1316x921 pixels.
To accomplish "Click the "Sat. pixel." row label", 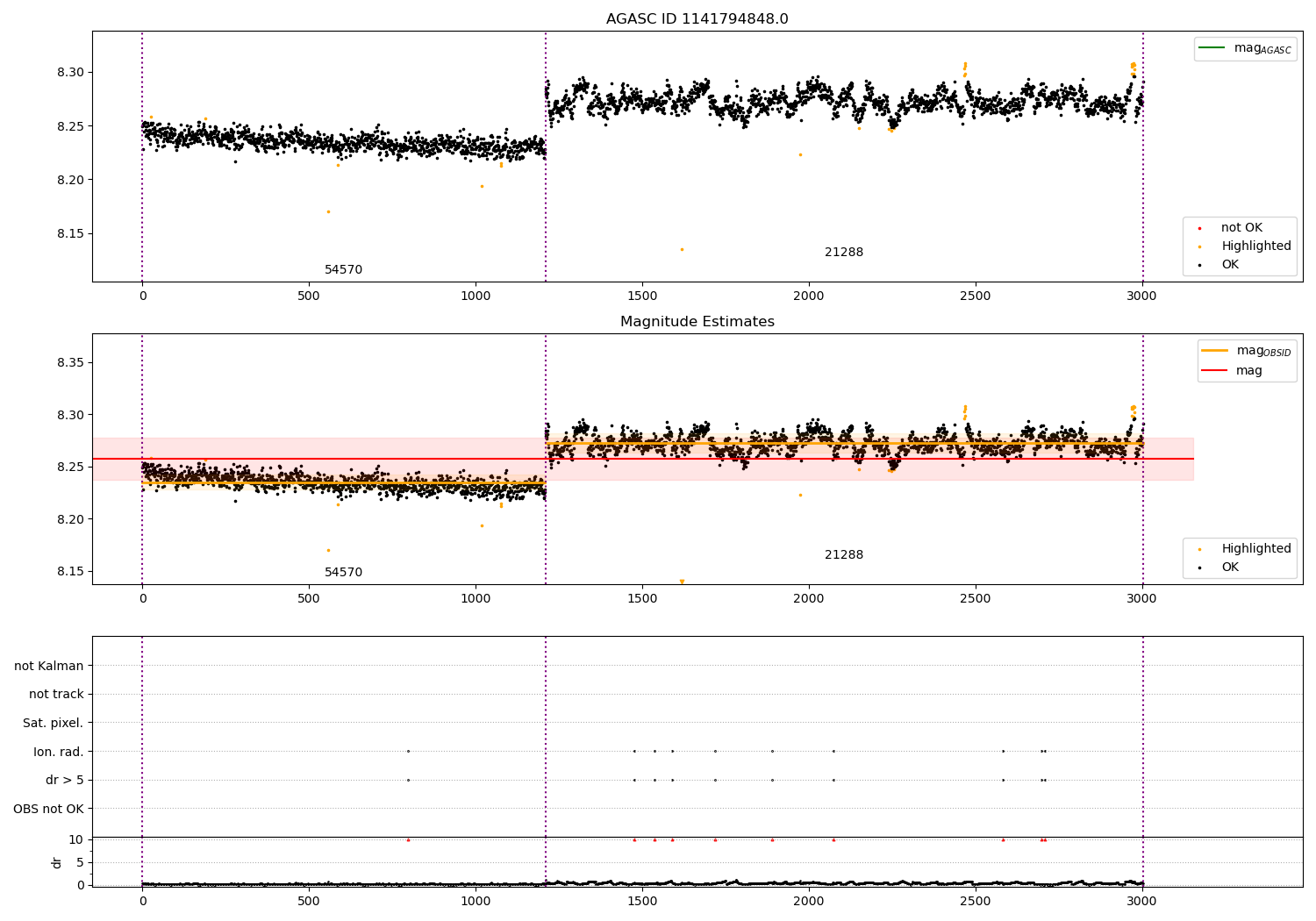I will [54, 723].
